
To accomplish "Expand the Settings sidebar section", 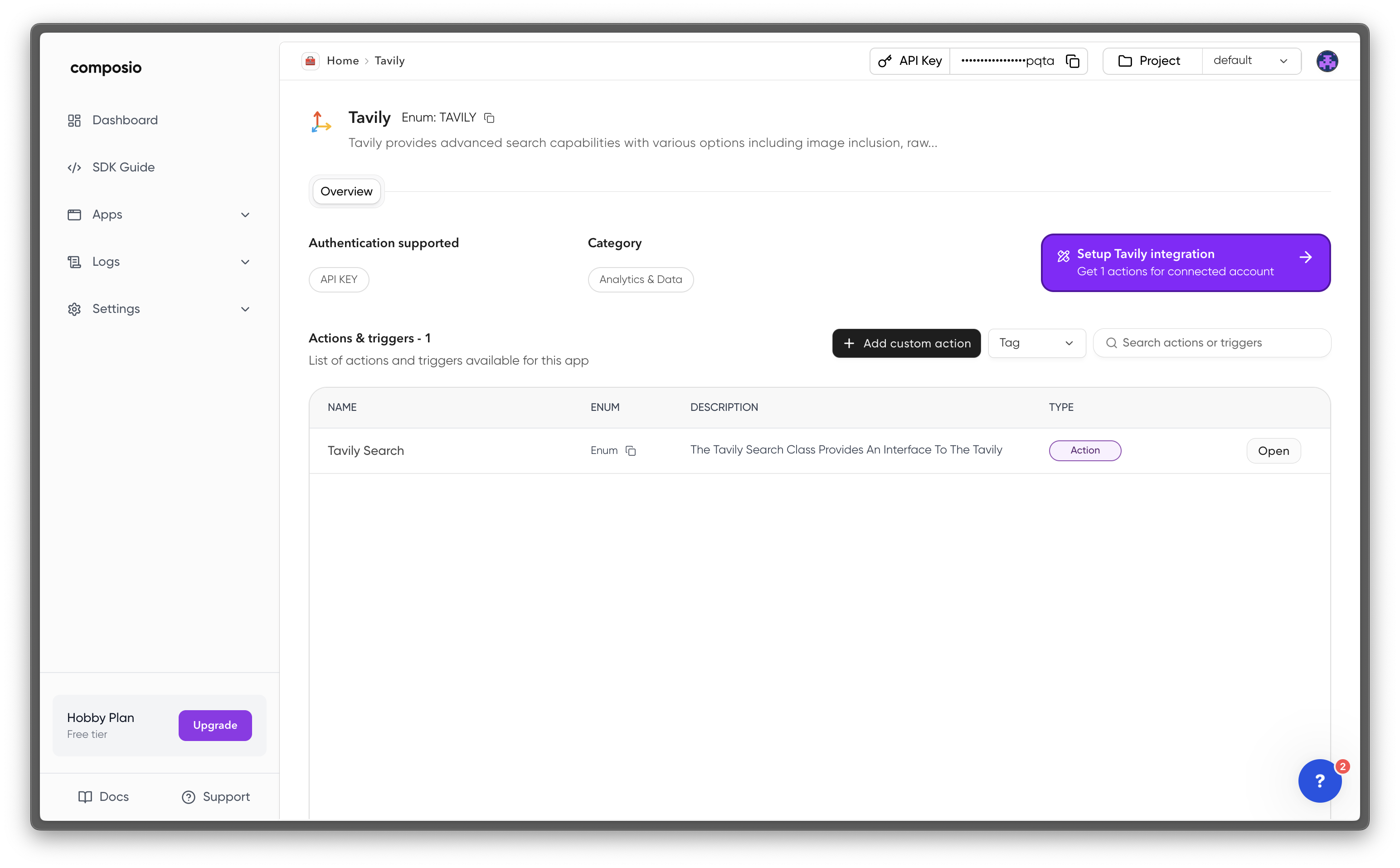I will pyautogui.click(x=245, y=309).
